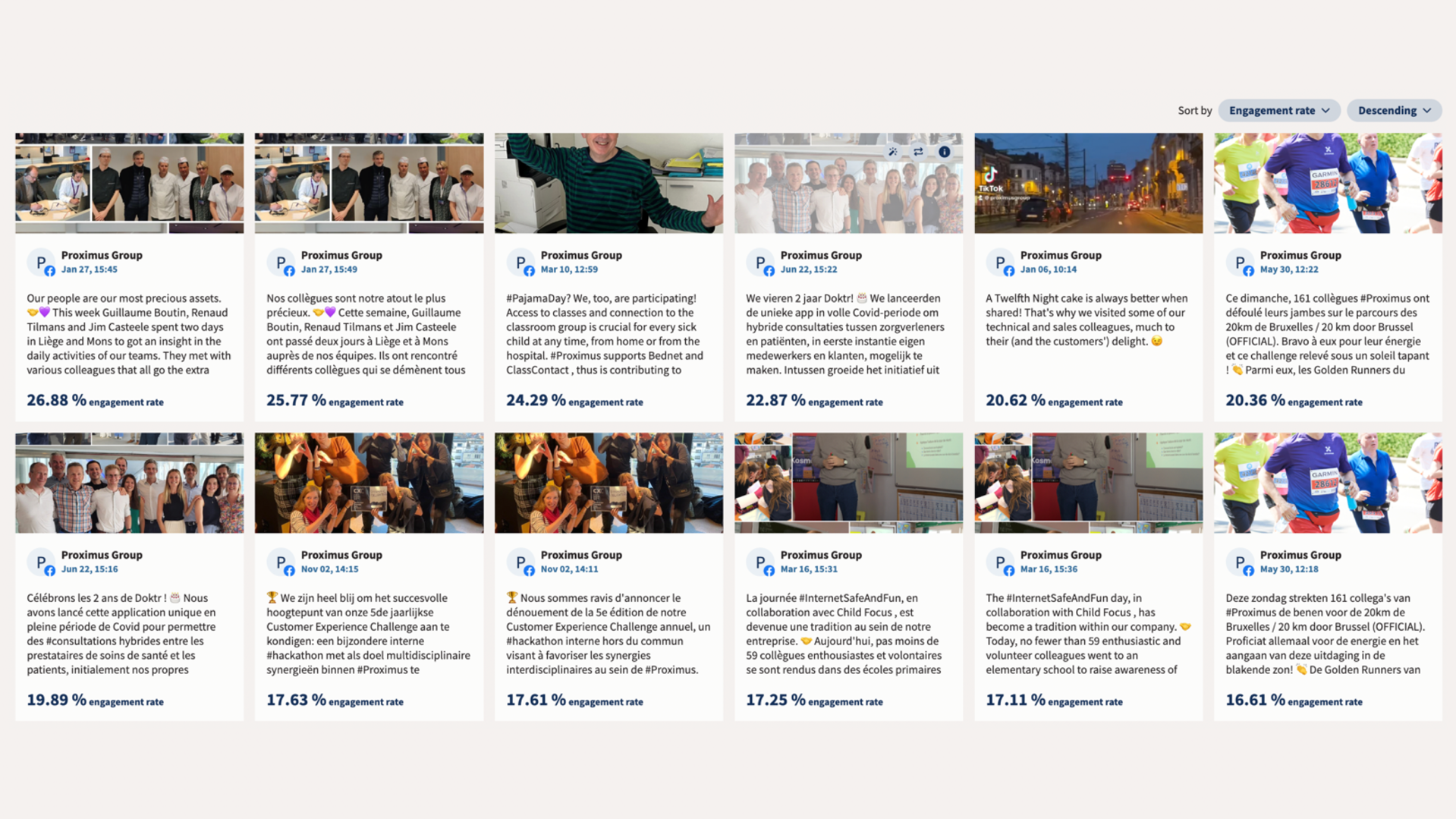Screen dimensions: 1456x819
Task: Open the Engagement rate sort dropdown
Action: point(1278,110)
